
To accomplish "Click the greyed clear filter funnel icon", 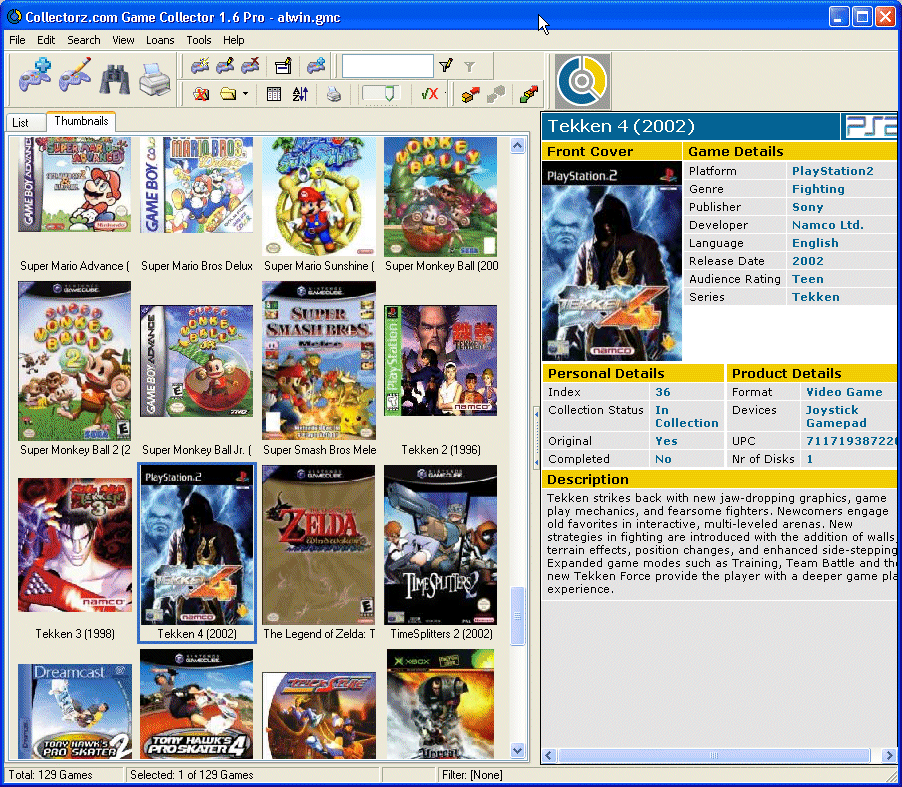I will [469, 67].
